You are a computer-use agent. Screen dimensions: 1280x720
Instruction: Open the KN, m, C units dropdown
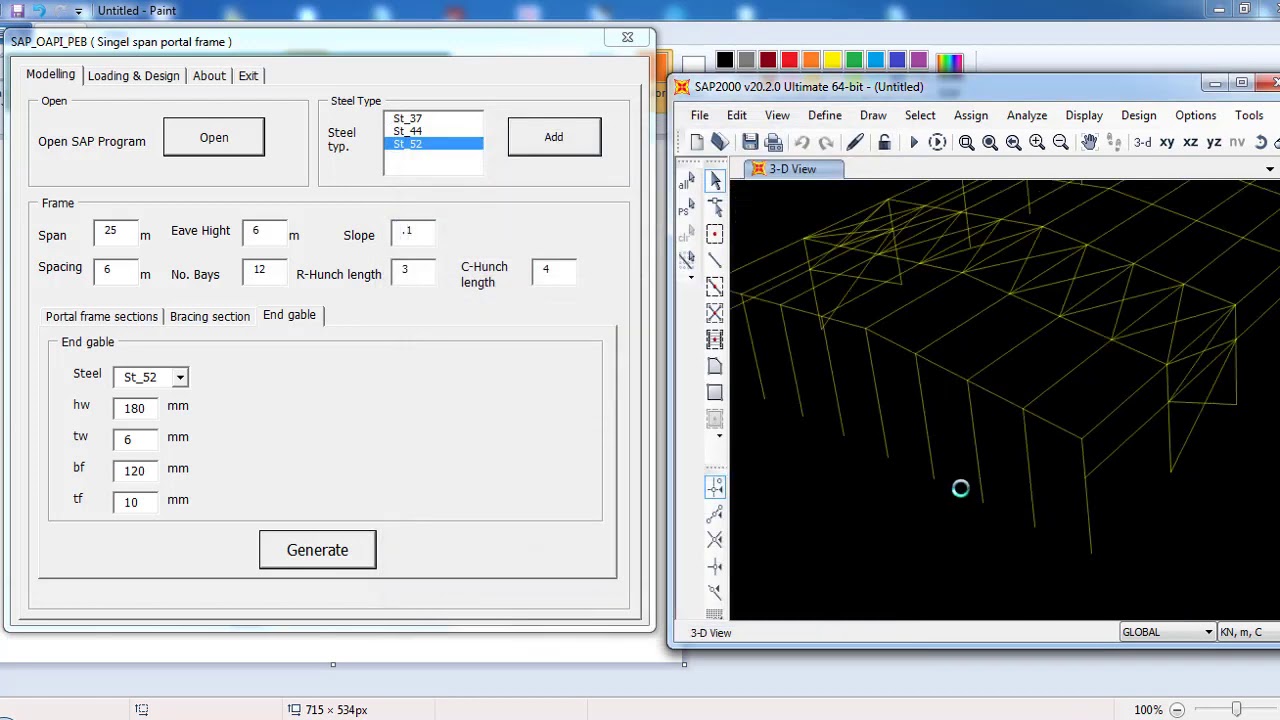[1249, 632]
